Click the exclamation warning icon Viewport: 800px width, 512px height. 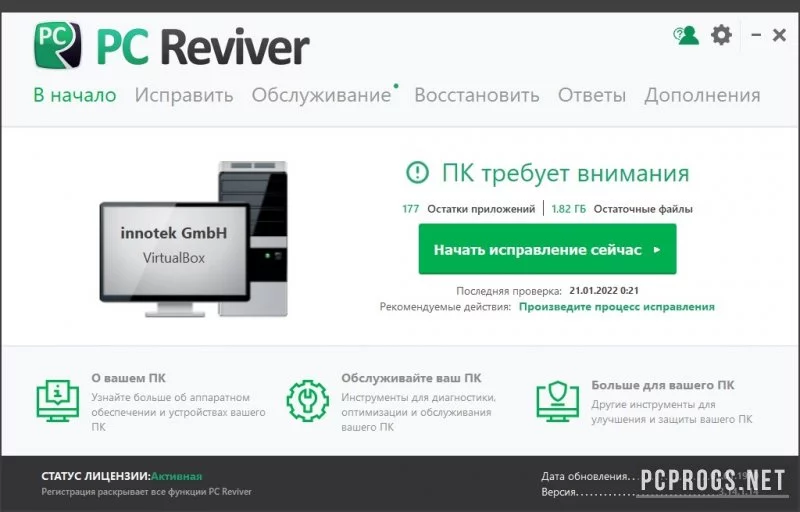pyautogui.click(x=417, y=172)
